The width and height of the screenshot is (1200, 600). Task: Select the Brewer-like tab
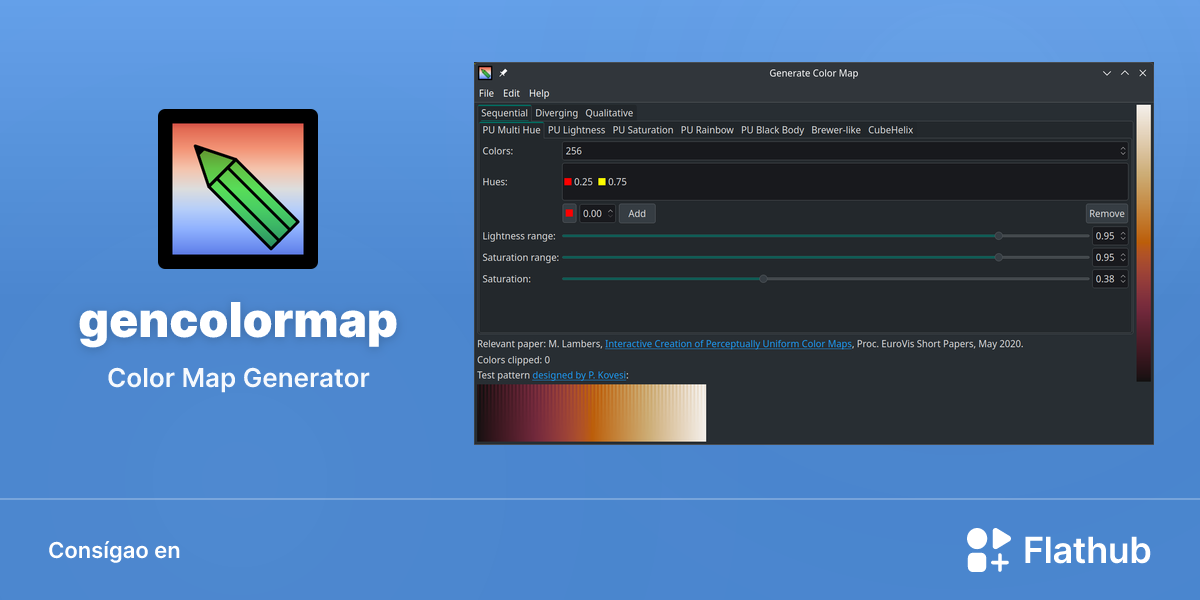836,130
